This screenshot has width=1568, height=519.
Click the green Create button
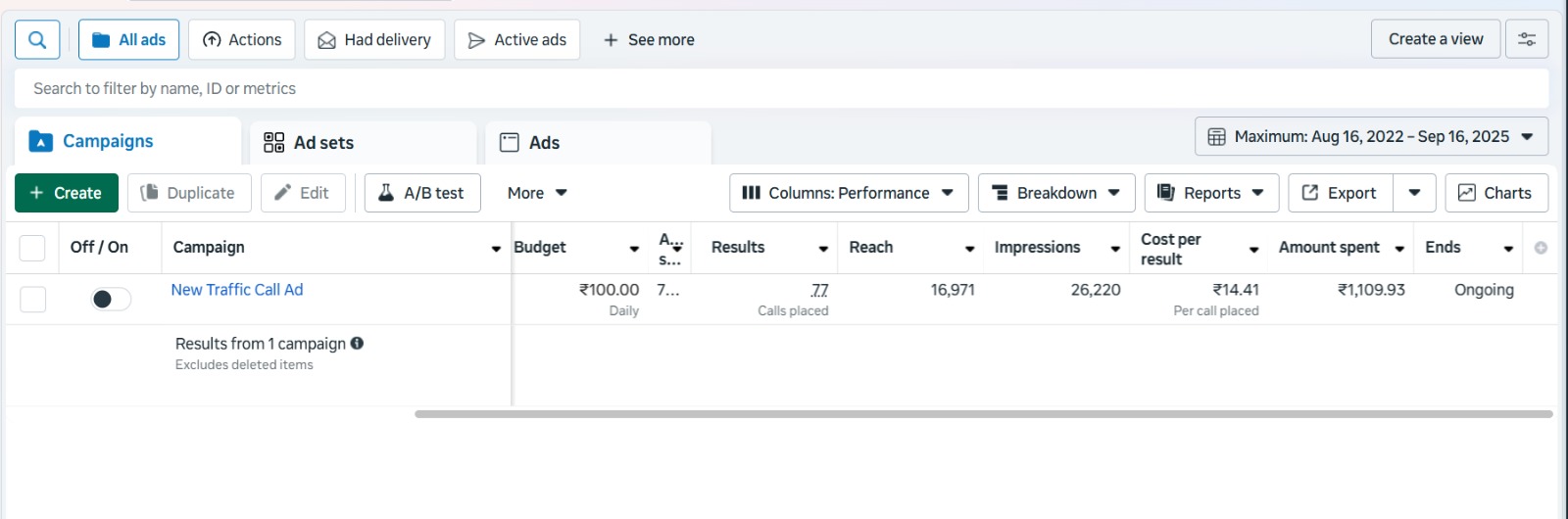(66, 193)
